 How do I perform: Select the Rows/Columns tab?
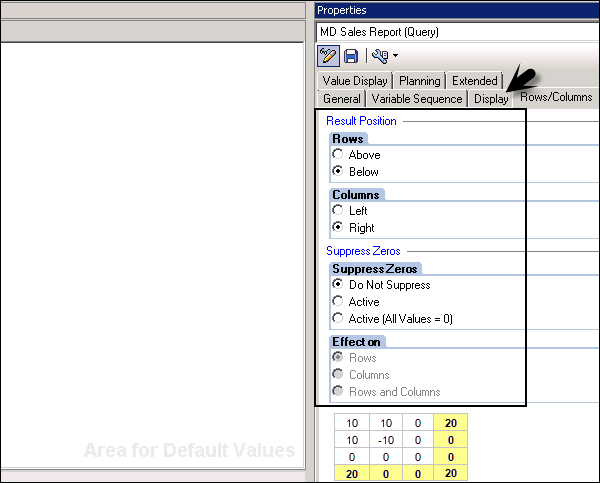point(556,98)
